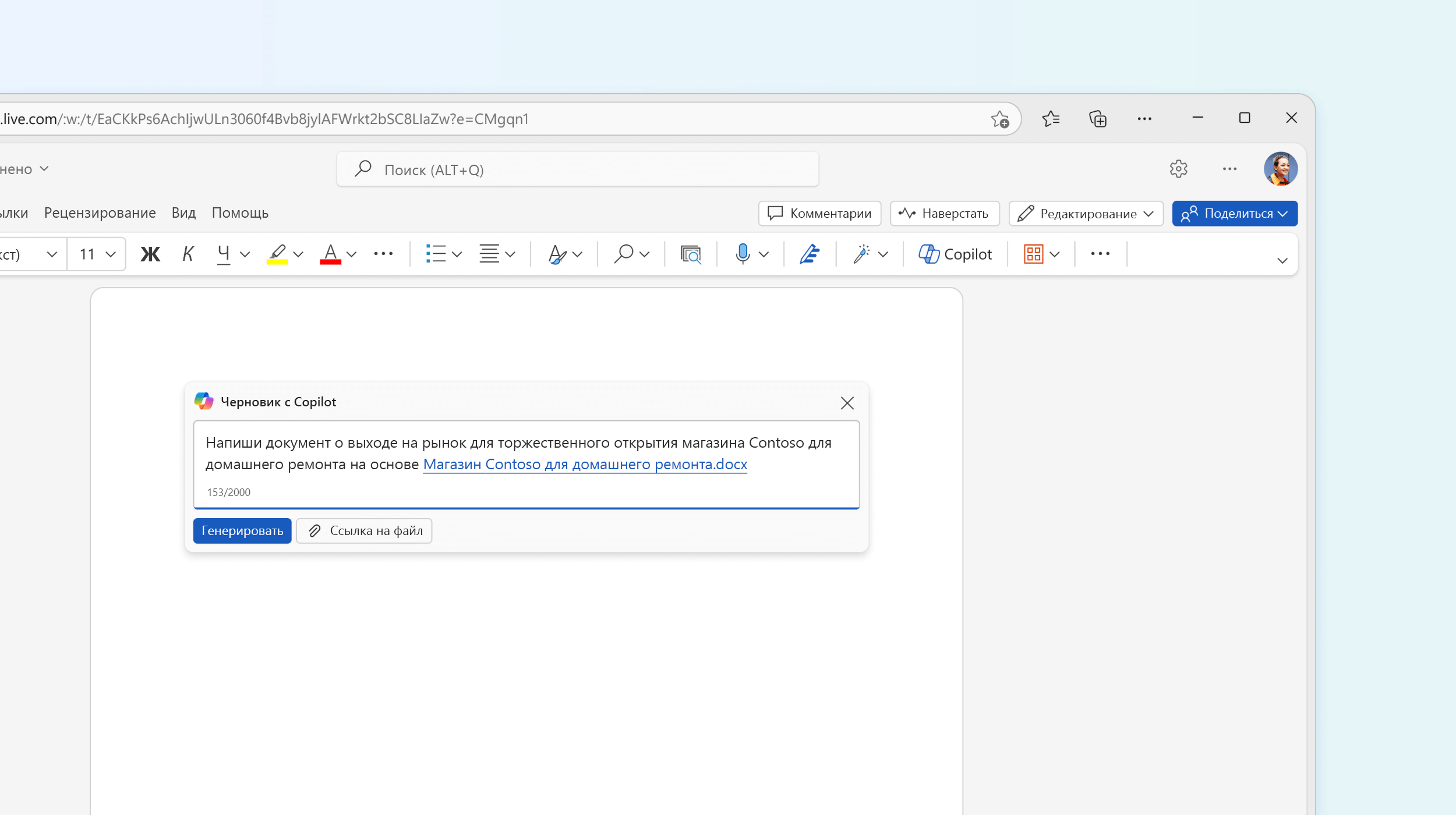
Task: Open Find magnifier tool
Action: (x=624, y=254)
